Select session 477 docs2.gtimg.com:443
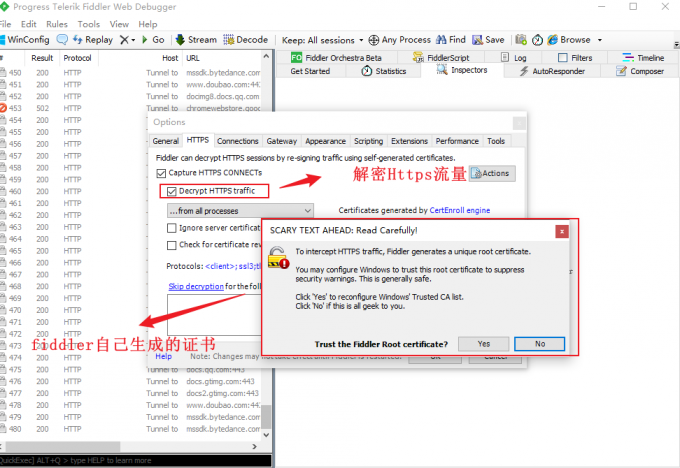This screenshot has width=680, height=468. [x=130, y=393]
